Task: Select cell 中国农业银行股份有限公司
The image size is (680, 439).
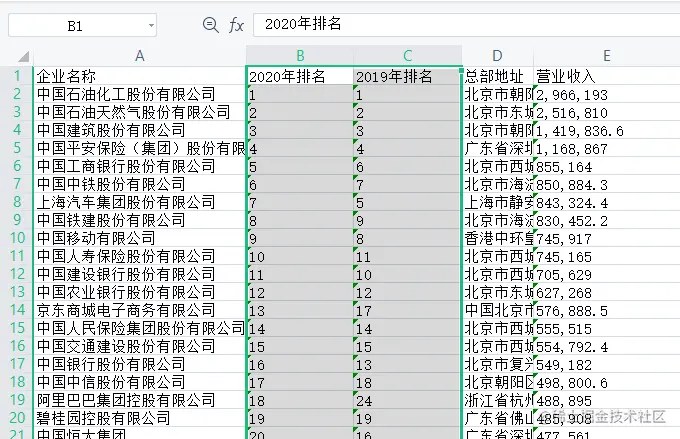Action: click(140, 292)
